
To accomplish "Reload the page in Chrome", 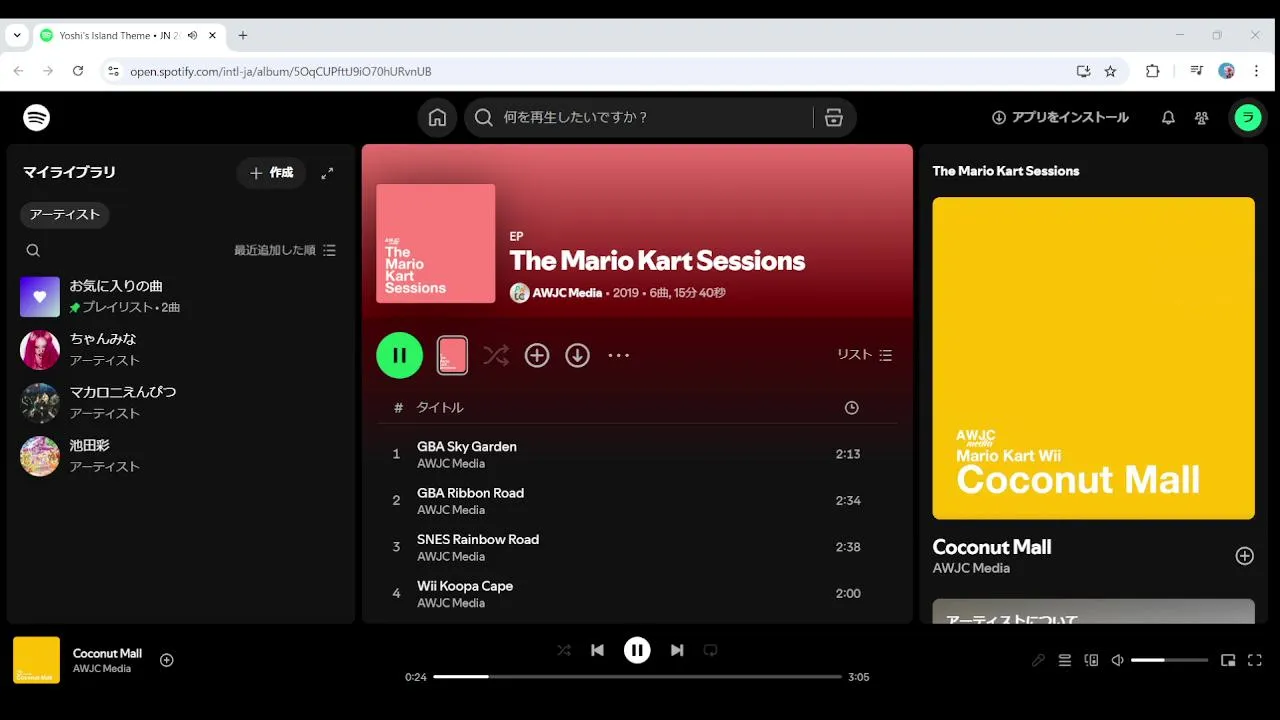I will pyautogui.click(x=78, y=71).
